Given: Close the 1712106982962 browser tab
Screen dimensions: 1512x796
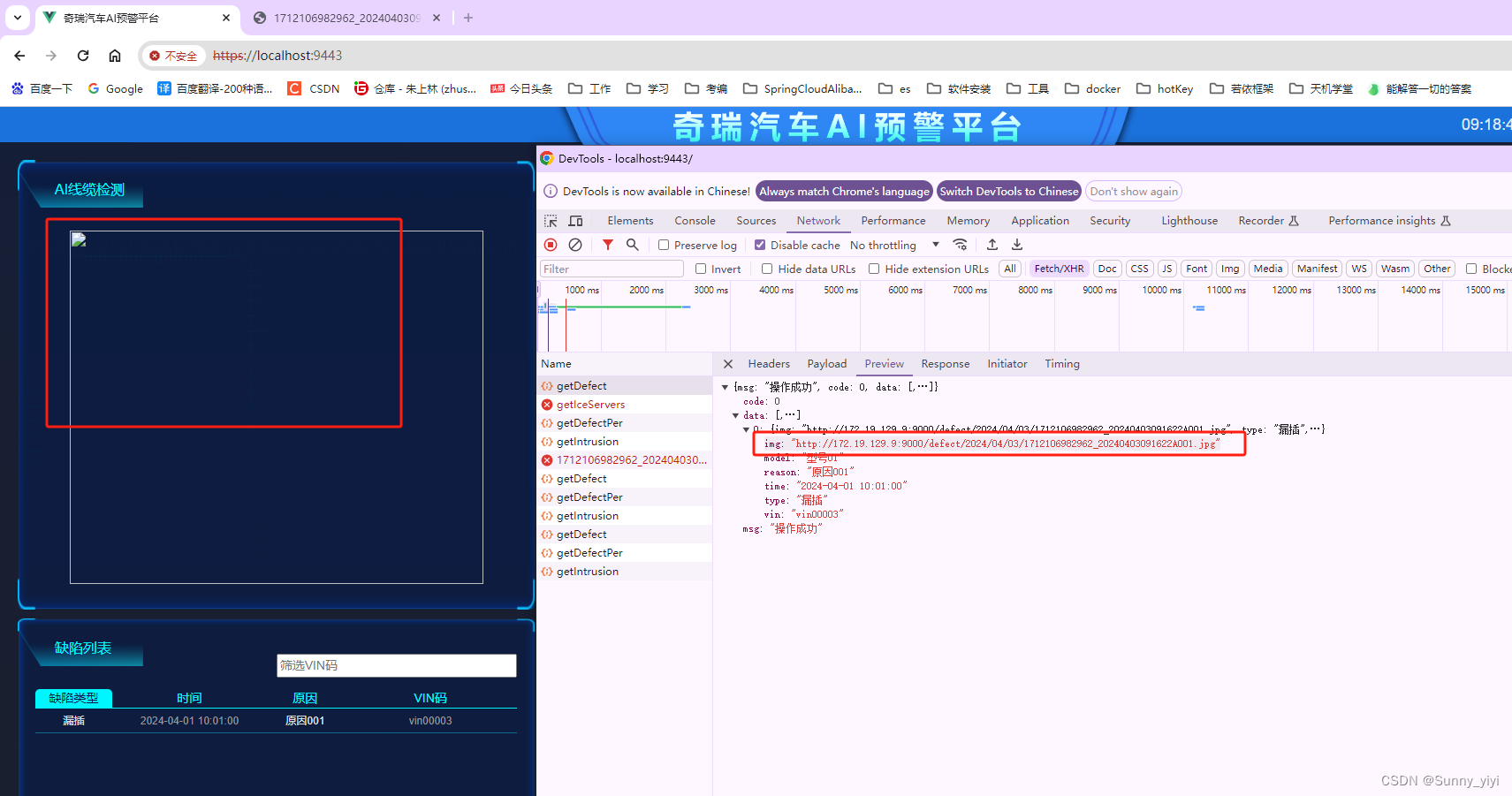Looking at the screenshot, I should click(437, 18).
